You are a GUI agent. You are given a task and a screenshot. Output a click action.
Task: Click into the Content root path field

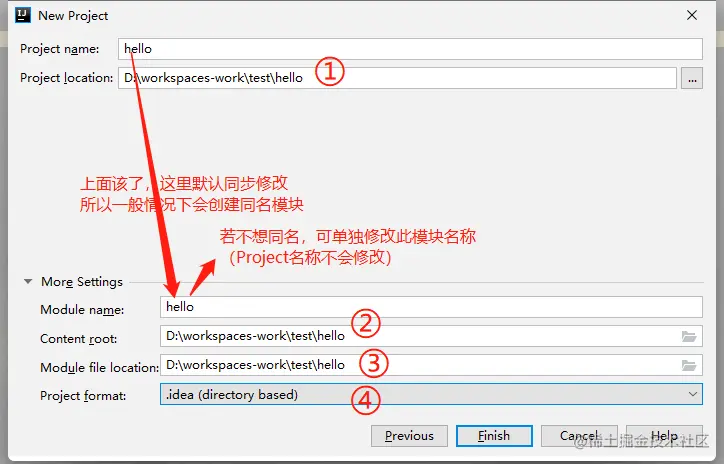431,336
